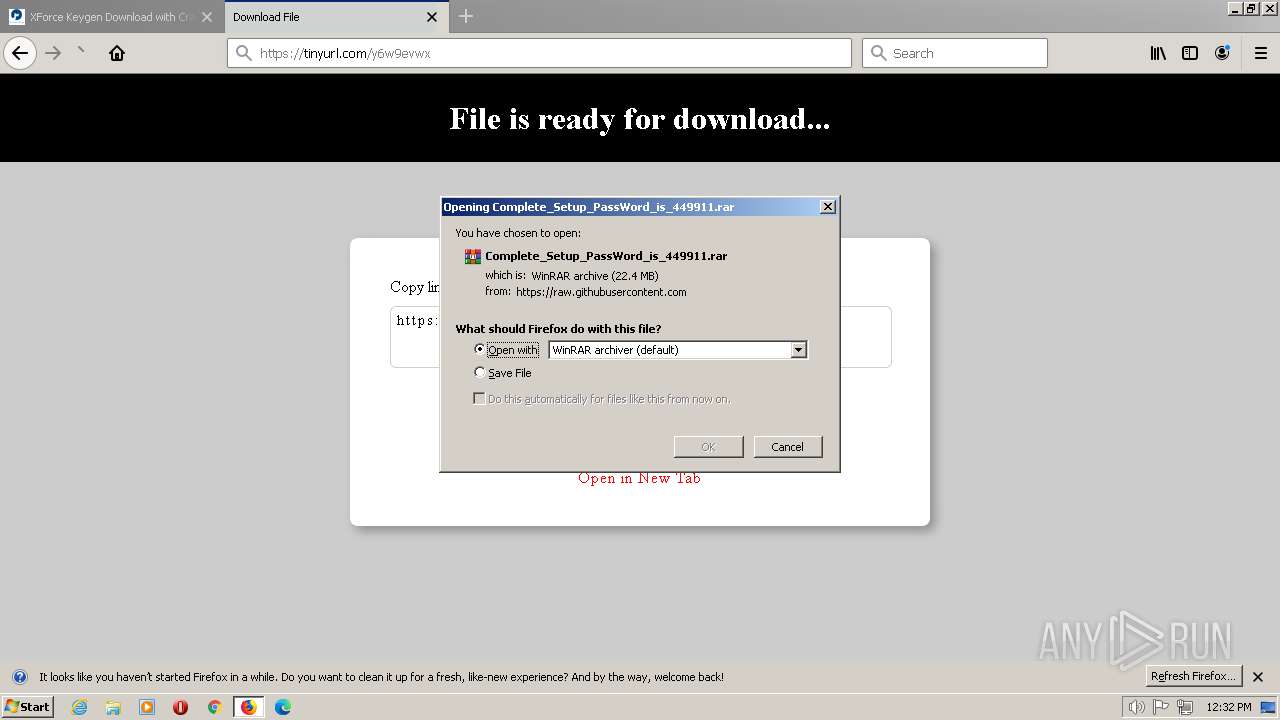Tick Do this automatically checkbox
1280x720 pixels.
pyautogui.click(x=479, y=398)
